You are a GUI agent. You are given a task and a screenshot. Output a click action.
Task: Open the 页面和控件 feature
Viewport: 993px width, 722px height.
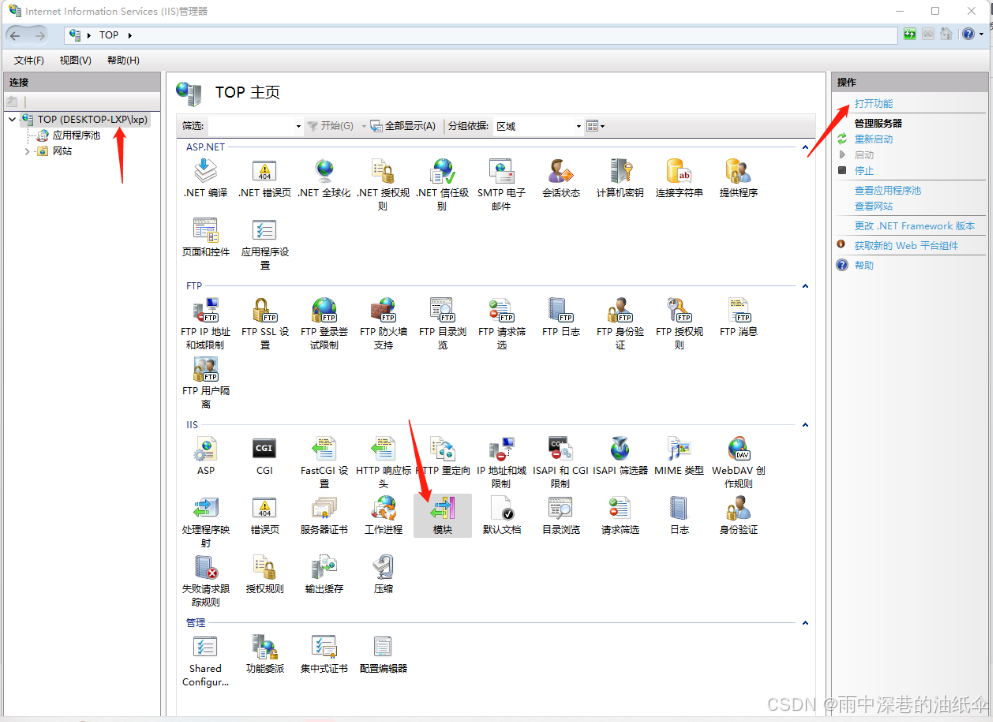tap(205, 230)
